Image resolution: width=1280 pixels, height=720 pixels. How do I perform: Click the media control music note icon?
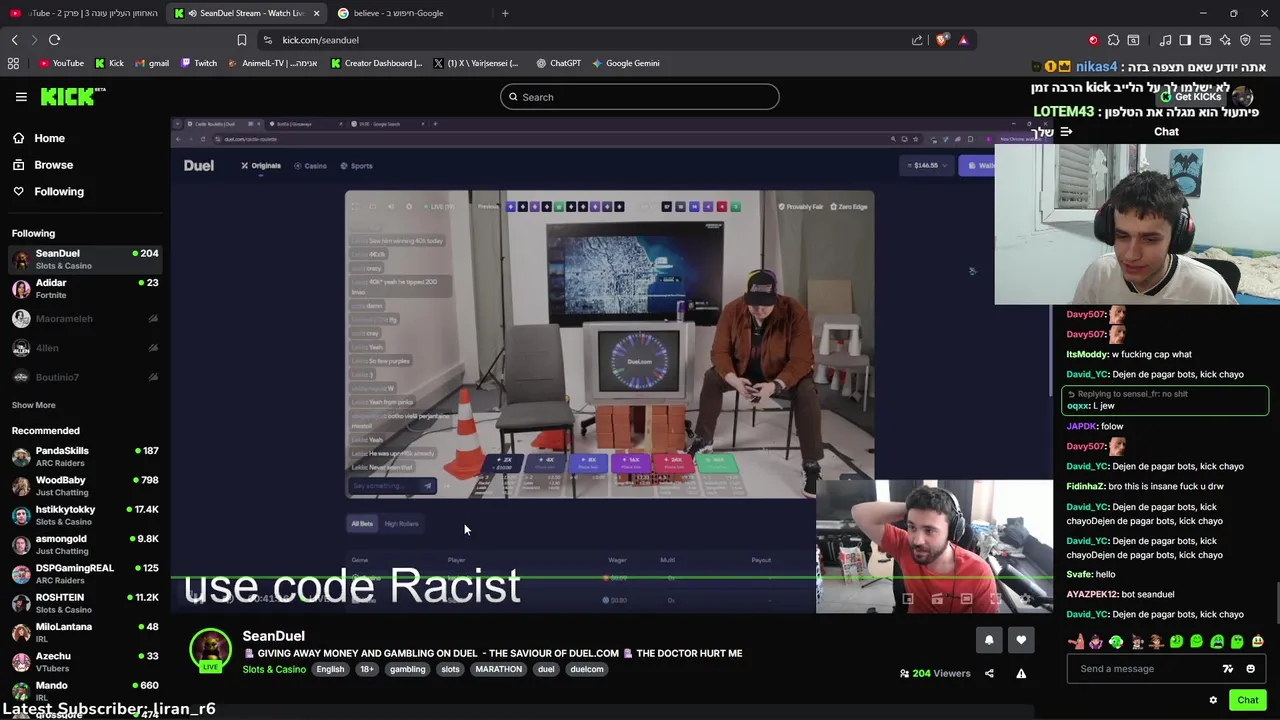pos(1165,40)
